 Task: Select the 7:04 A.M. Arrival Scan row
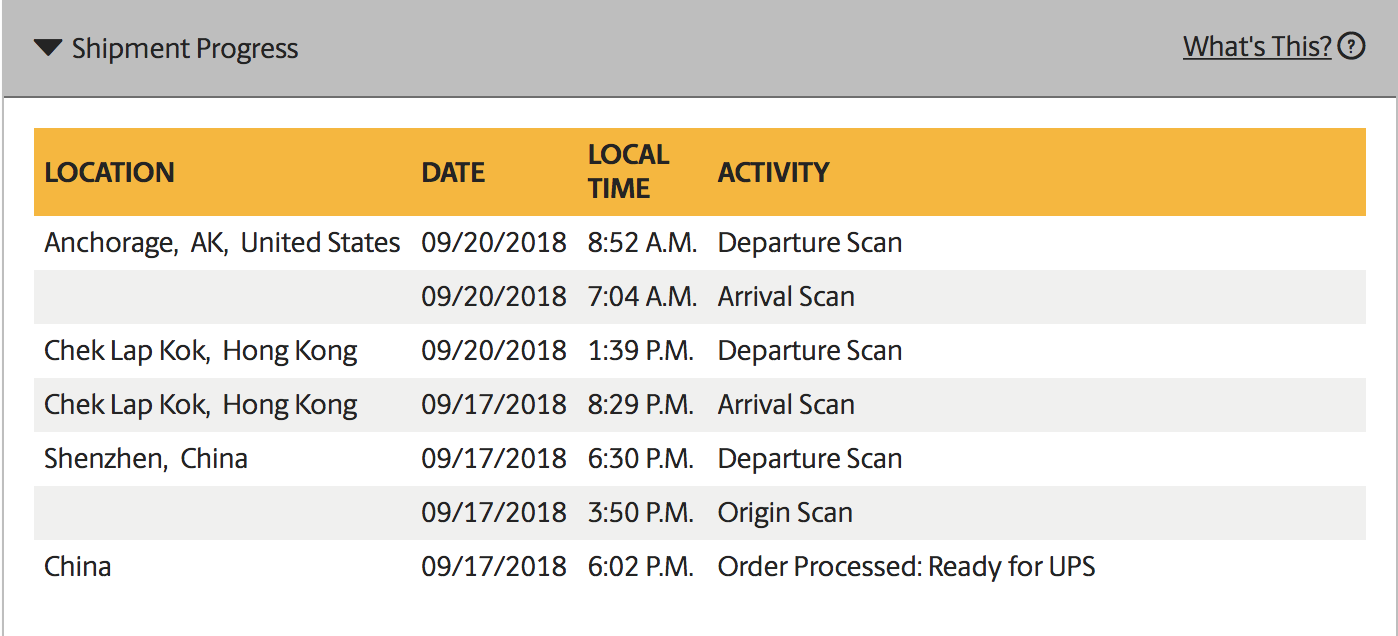[700, 297]
